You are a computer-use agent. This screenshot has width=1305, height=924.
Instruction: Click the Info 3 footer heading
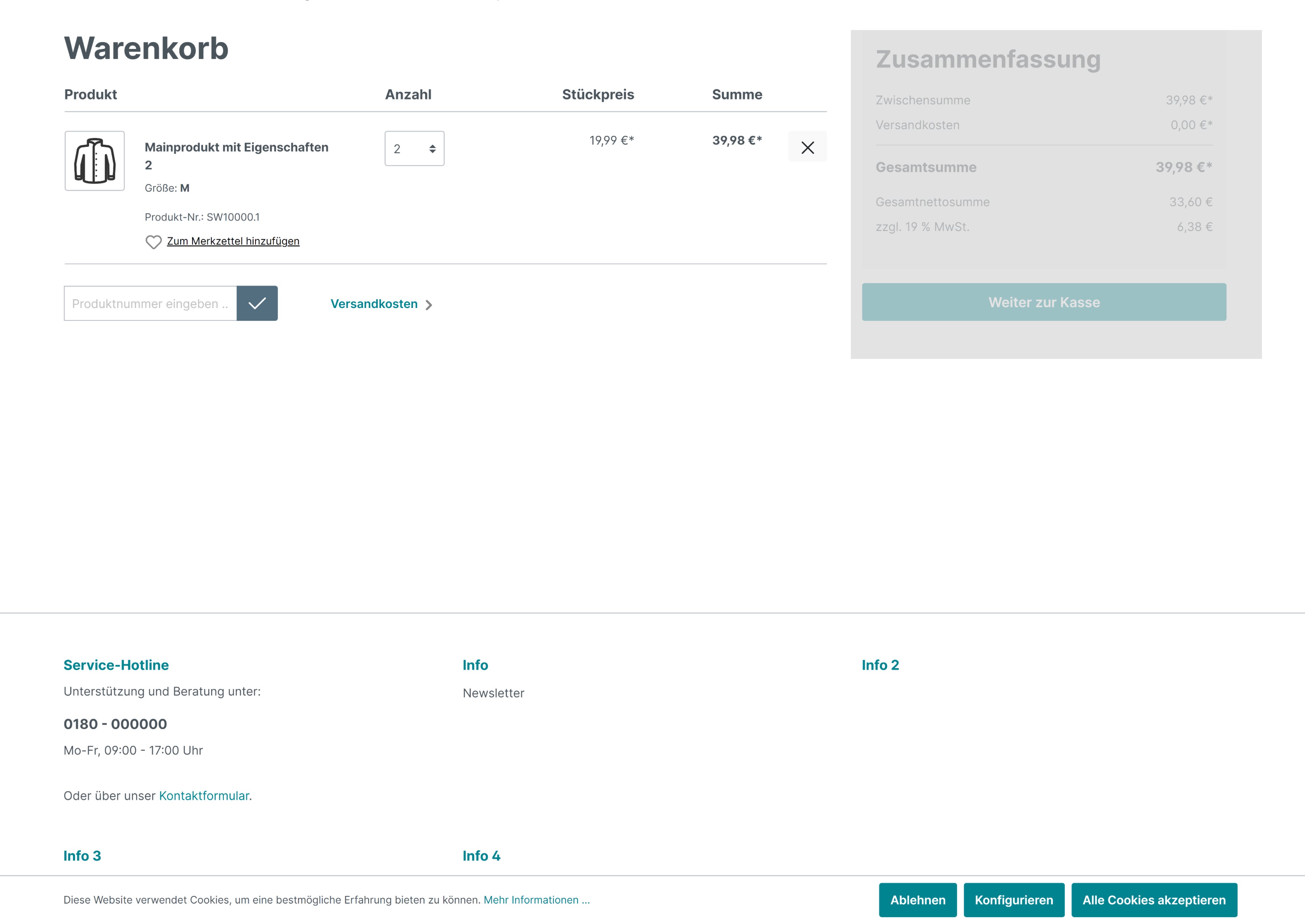tap(82, 856)
